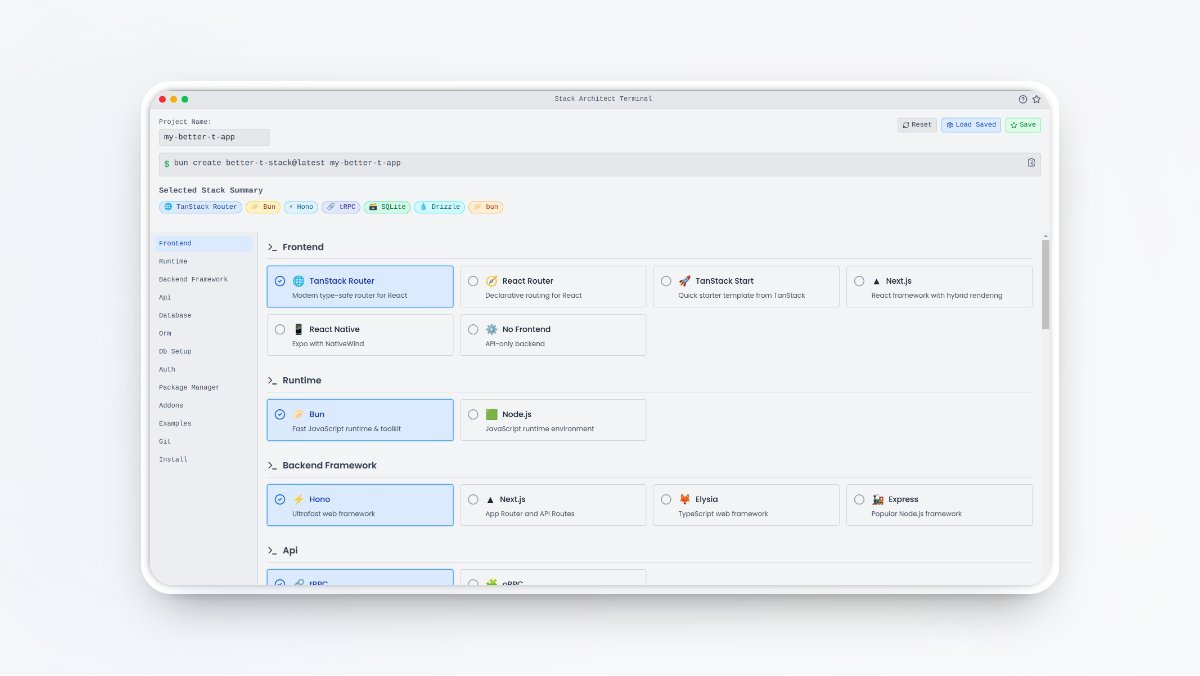1200x676 pixels.
Task: Jump to Package Manager section
Action: click(204, 387)
